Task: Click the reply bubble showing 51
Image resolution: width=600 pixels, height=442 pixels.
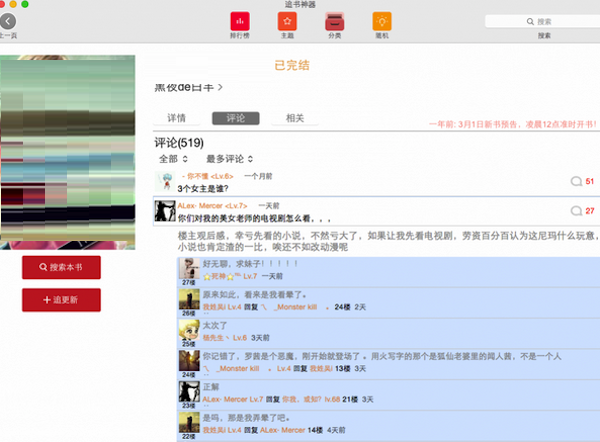Action: tap(582, 181)
